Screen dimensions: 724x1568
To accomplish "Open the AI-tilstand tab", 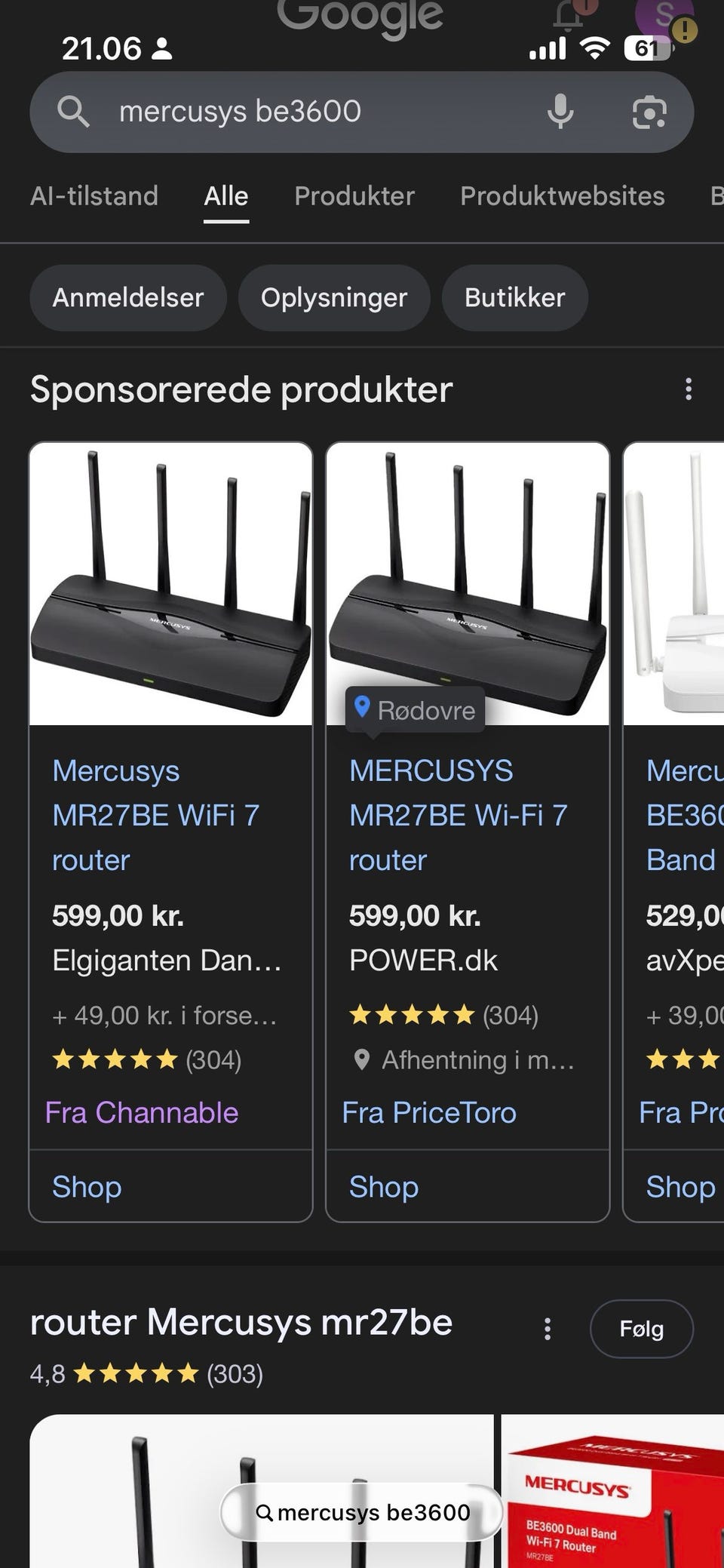I will pyautogui.click(x=94, y=196).
